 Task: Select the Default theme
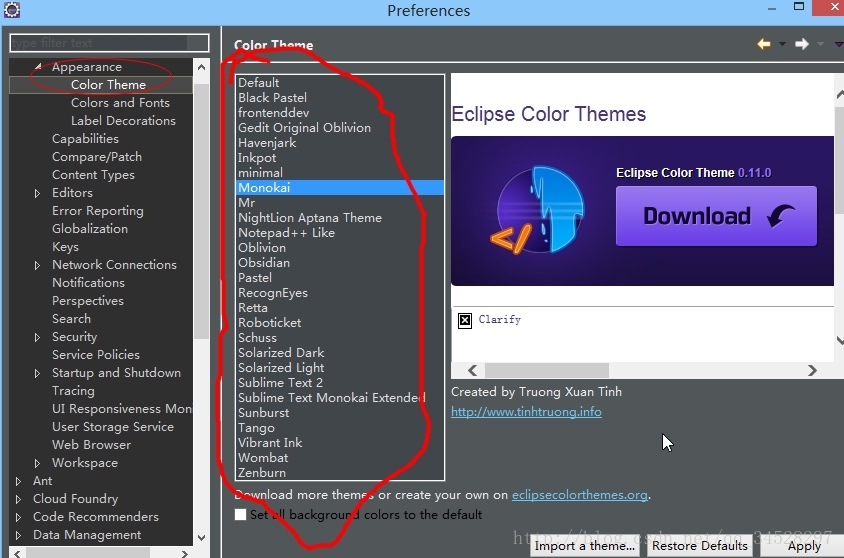coord(340,83)
